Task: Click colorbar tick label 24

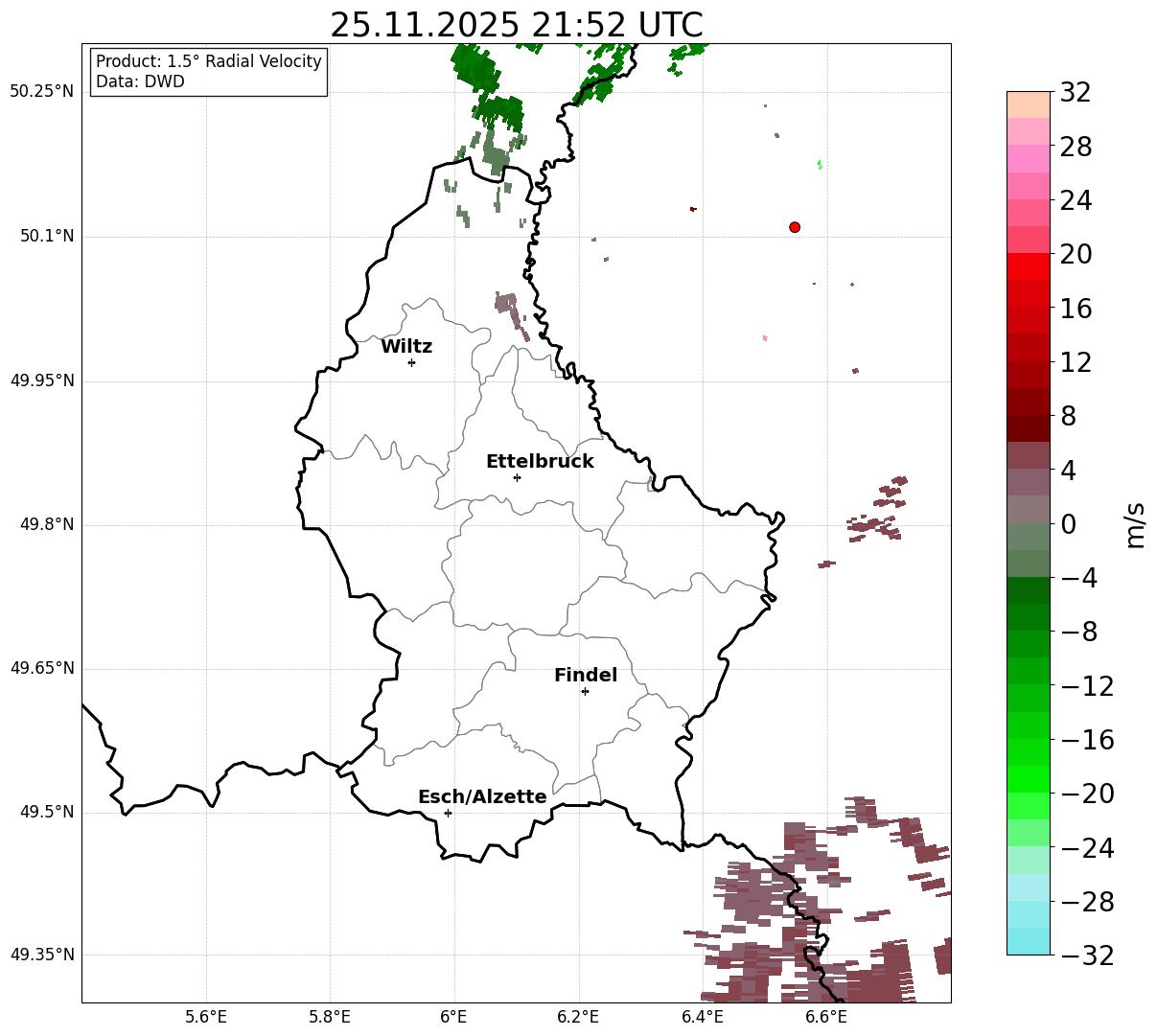Action: tap(1075, 201)
